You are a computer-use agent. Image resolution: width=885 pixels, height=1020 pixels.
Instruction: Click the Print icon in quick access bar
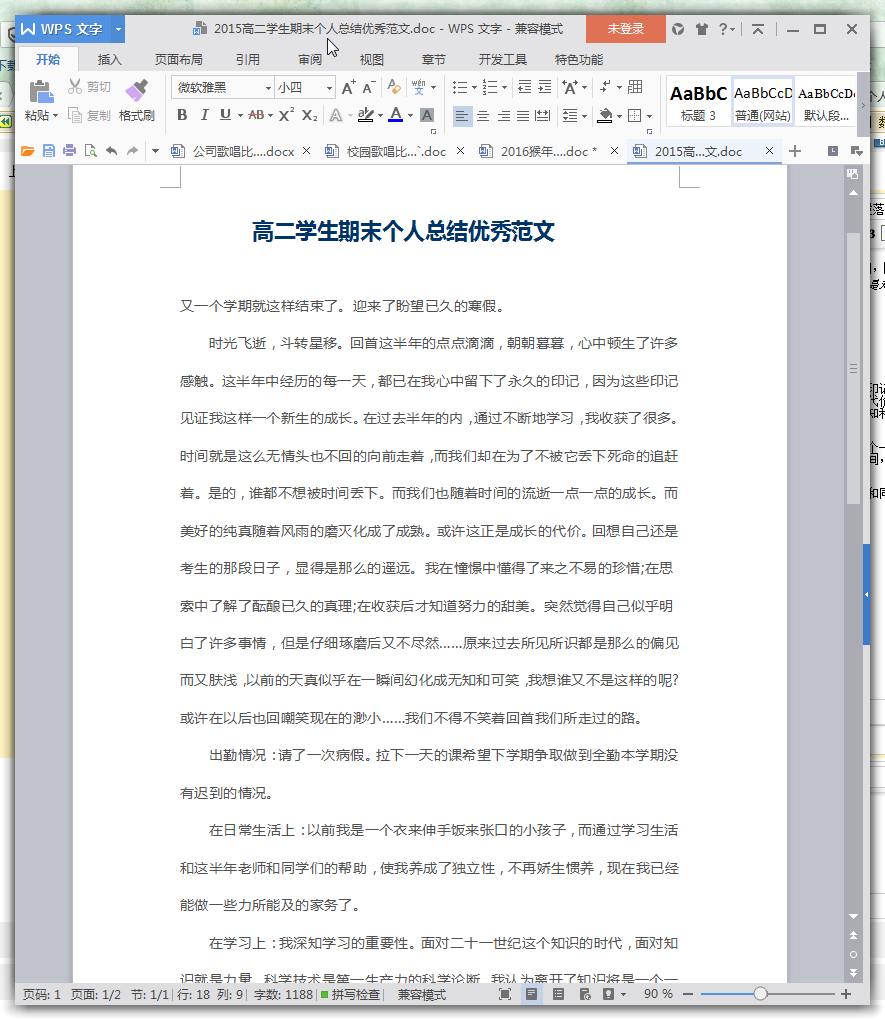pos(68,151)
